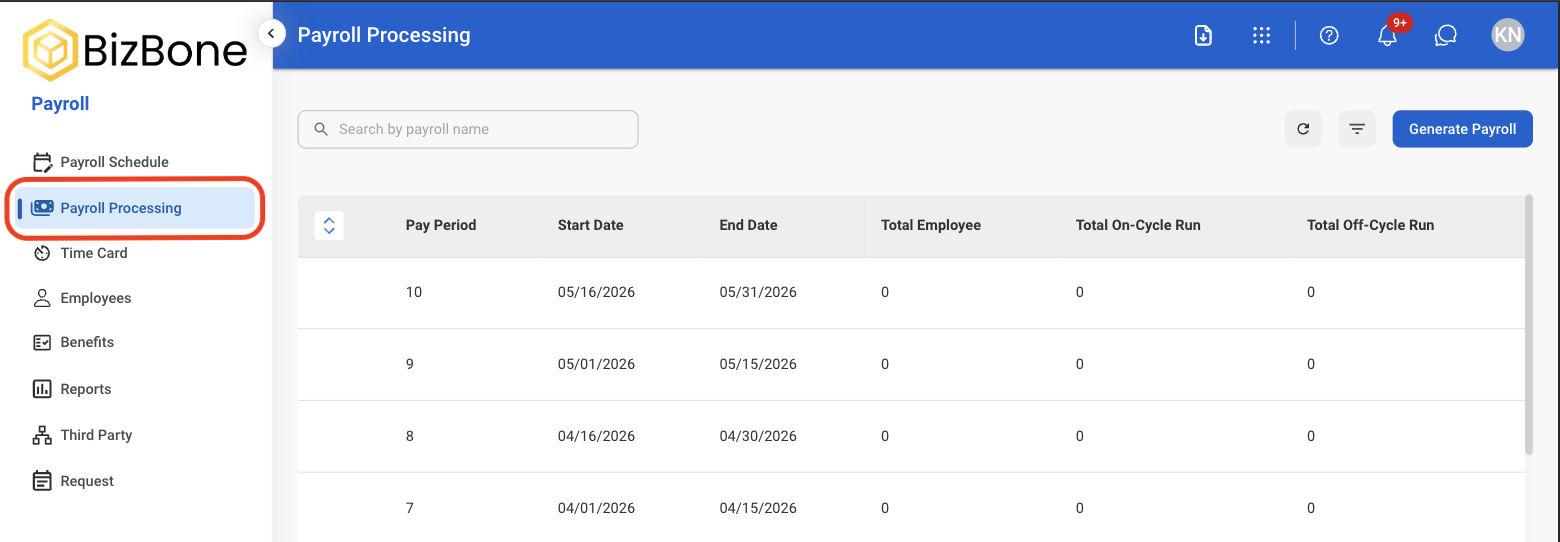1560x542 pixels.
Task: Click the Pay Period column header
Action: click(441, 225)
